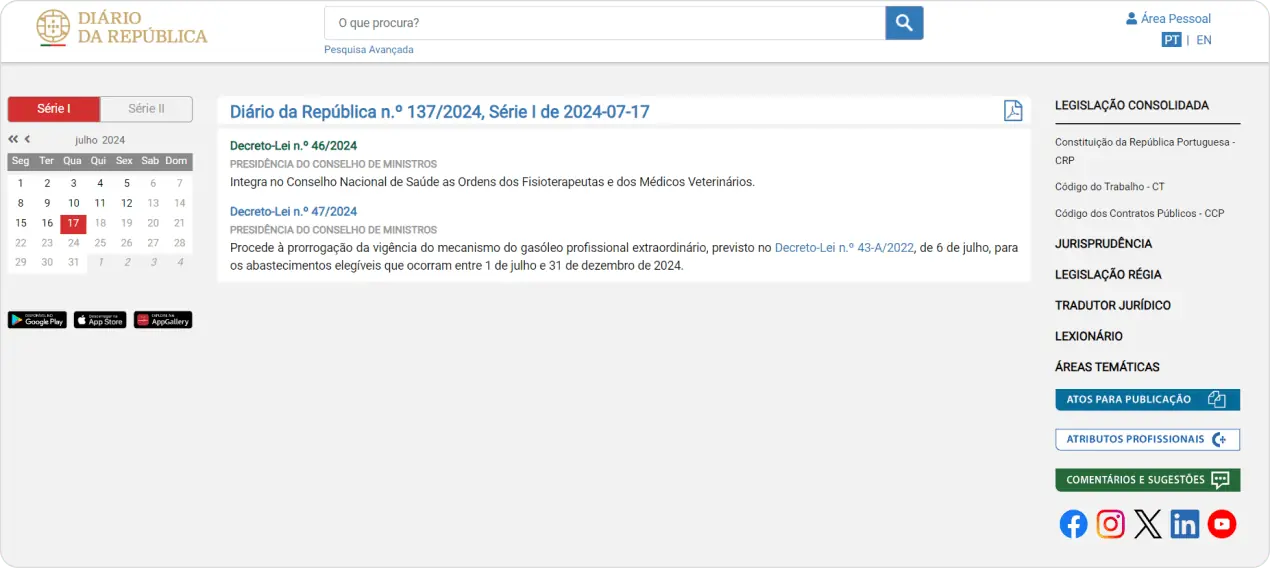Click the Diário da República logo
The image size is (1270, 568).
121,28
